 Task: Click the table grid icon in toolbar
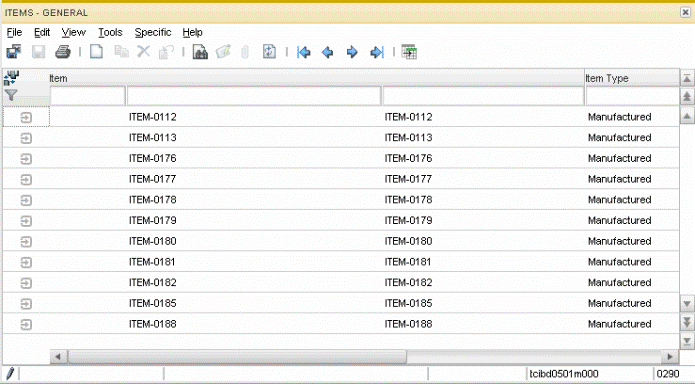pos(409,52)
